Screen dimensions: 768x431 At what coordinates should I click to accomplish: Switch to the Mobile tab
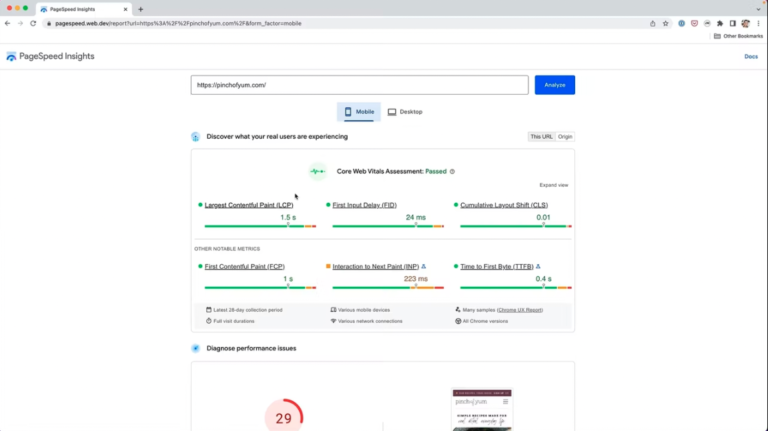pyautogui.click(x=359, y=112)
